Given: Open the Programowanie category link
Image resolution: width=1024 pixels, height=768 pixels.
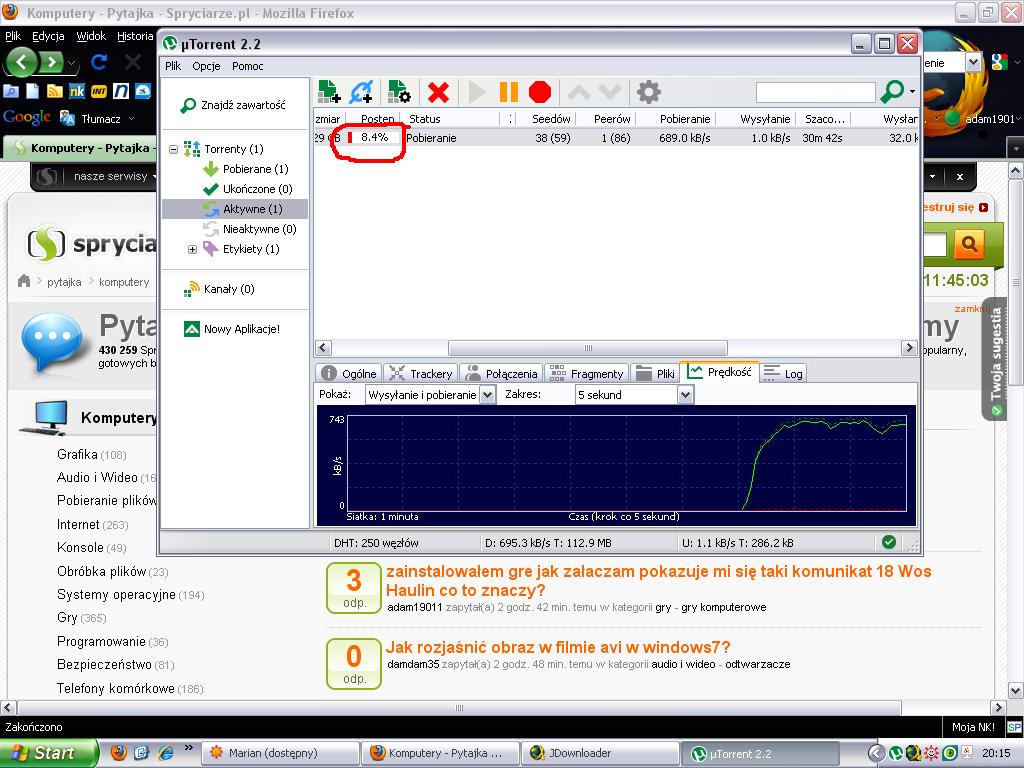Looking at the screenshot, I should 101,641.
